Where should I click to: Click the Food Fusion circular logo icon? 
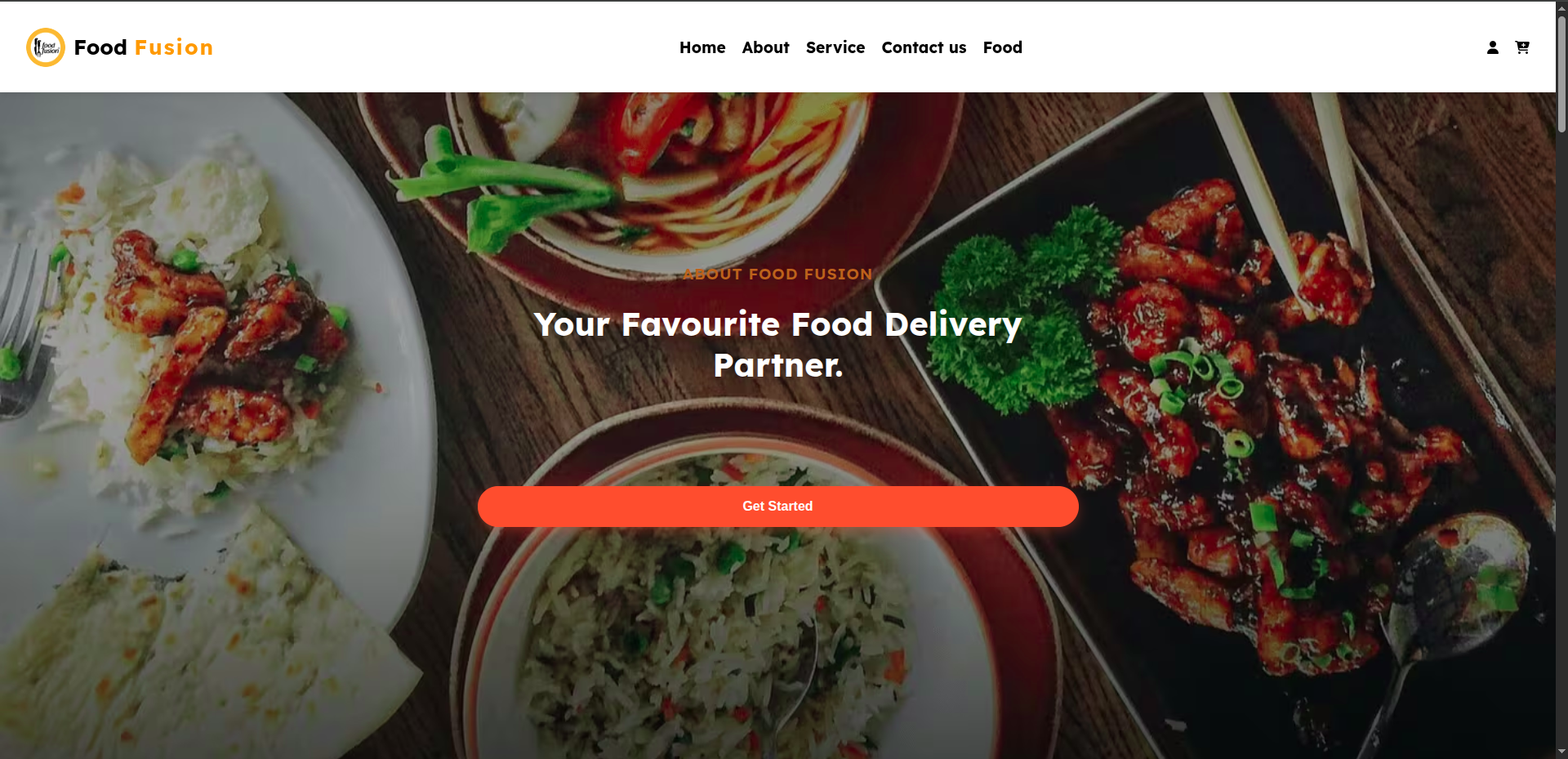click(x=46, y=47)
